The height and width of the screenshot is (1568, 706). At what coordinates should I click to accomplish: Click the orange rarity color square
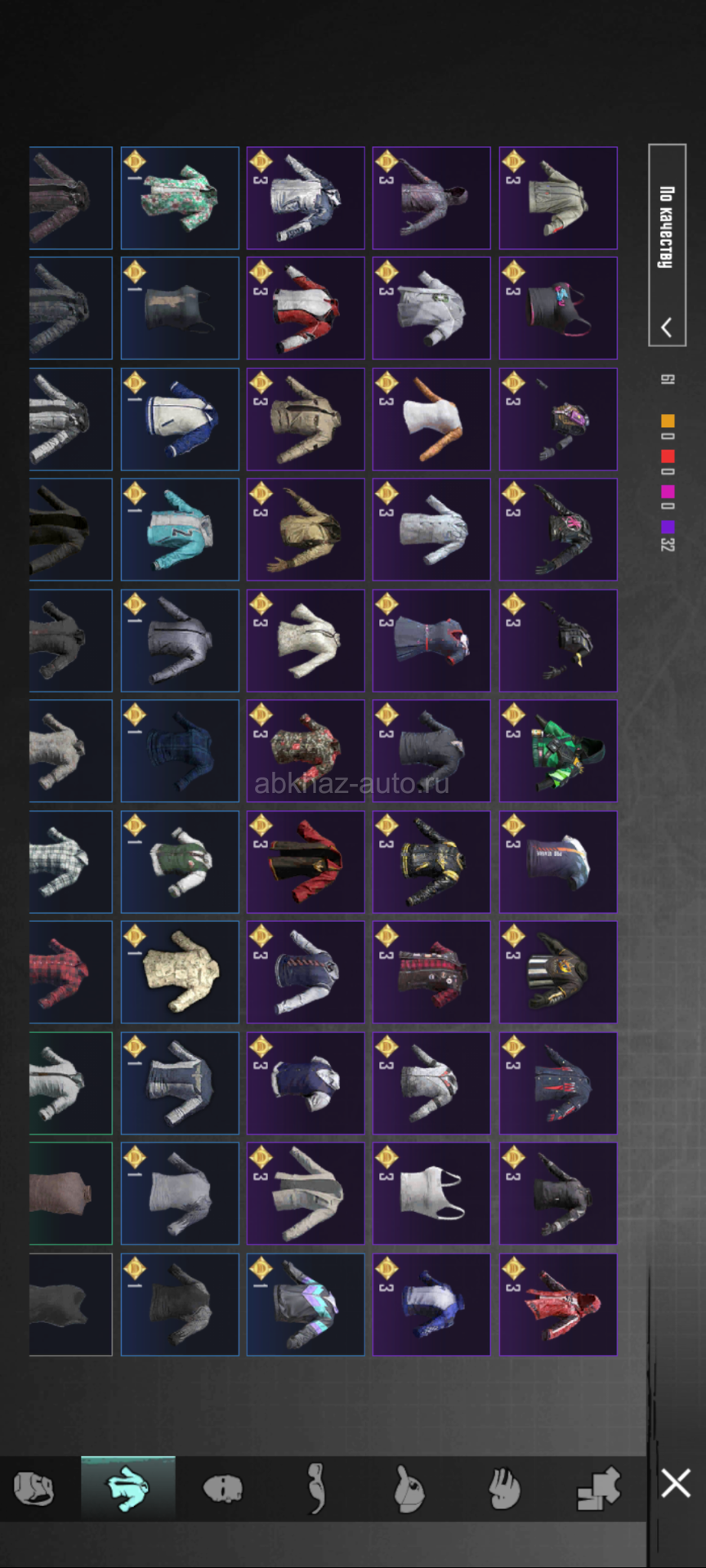(x=668, y=421)
